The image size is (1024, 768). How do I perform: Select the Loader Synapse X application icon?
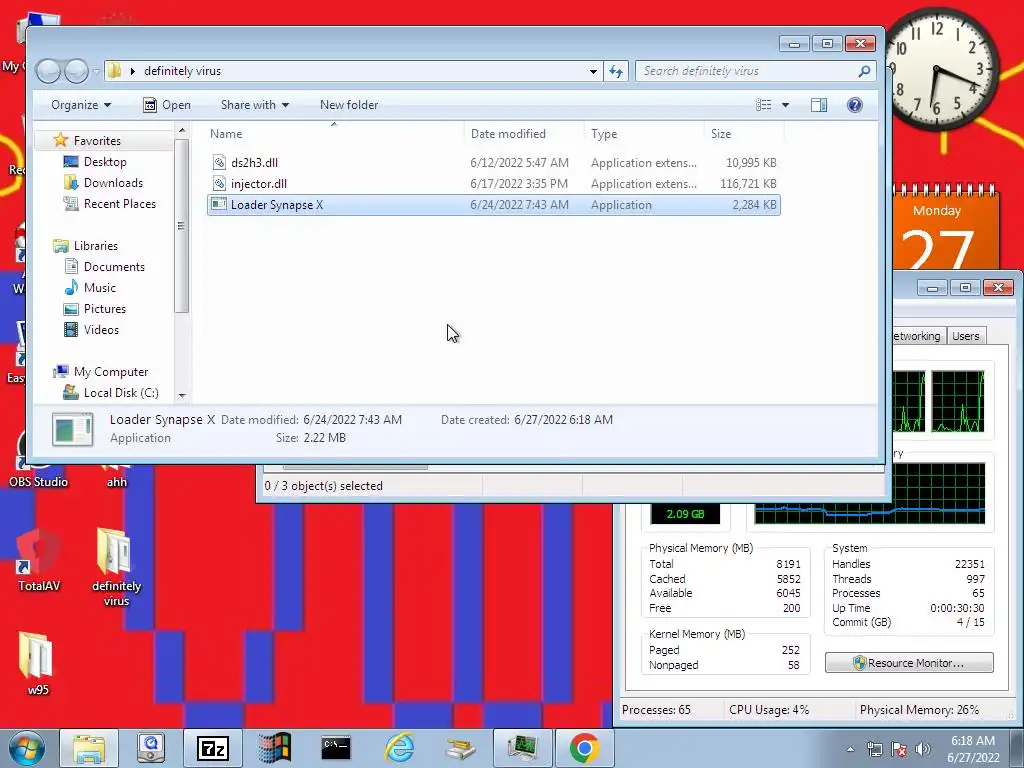[219, 204]
